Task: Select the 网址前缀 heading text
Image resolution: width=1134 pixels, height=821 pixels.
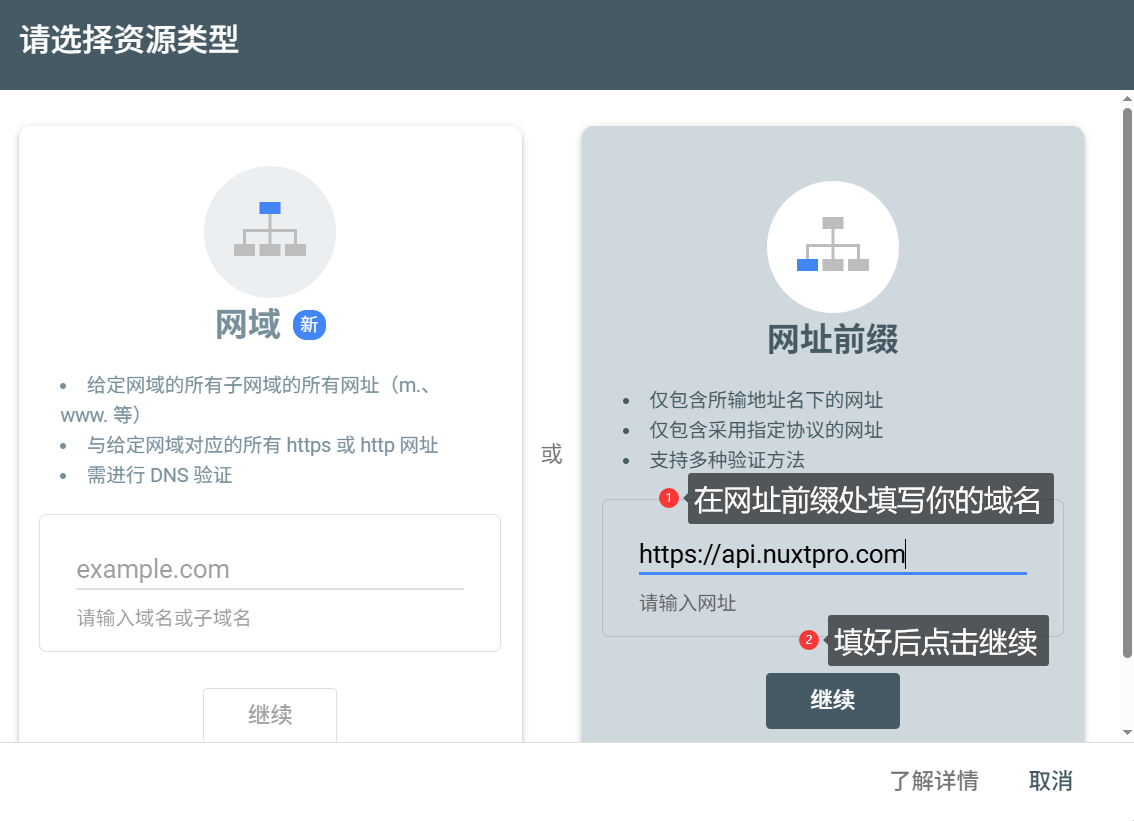Action: [x=832, y=340]
